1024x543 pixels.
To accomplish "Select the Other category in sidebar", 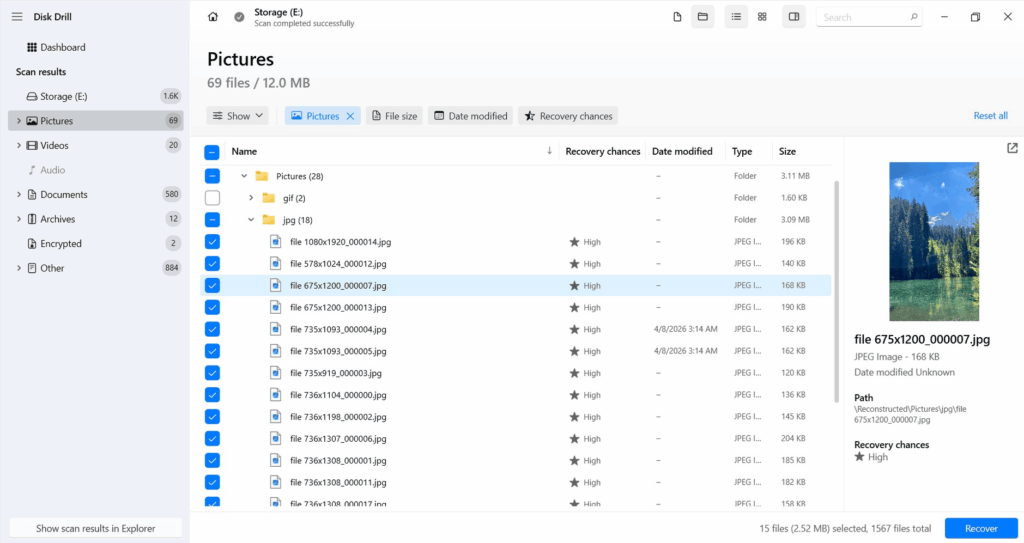I will coord(95,268).
